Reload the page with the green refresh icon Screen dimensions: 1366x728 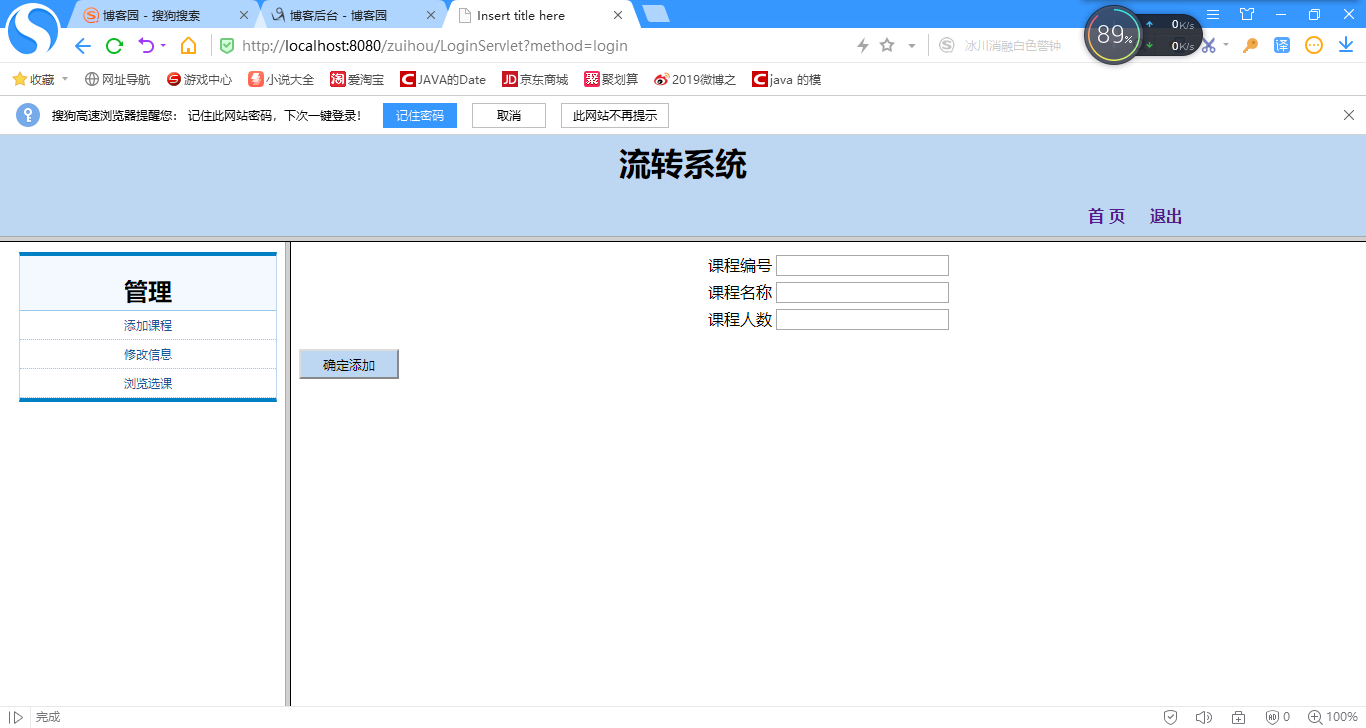pyautogui.click(x=114, y=46)
